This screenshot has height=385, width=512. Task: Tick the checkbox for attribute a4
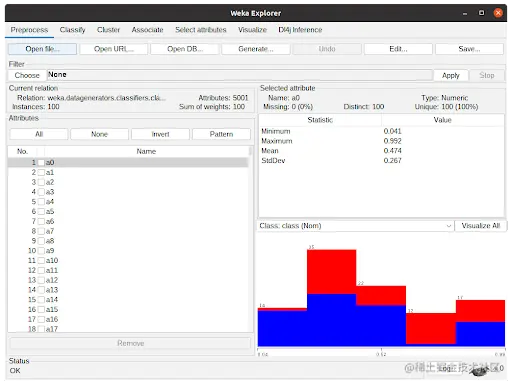click(41, 202)
